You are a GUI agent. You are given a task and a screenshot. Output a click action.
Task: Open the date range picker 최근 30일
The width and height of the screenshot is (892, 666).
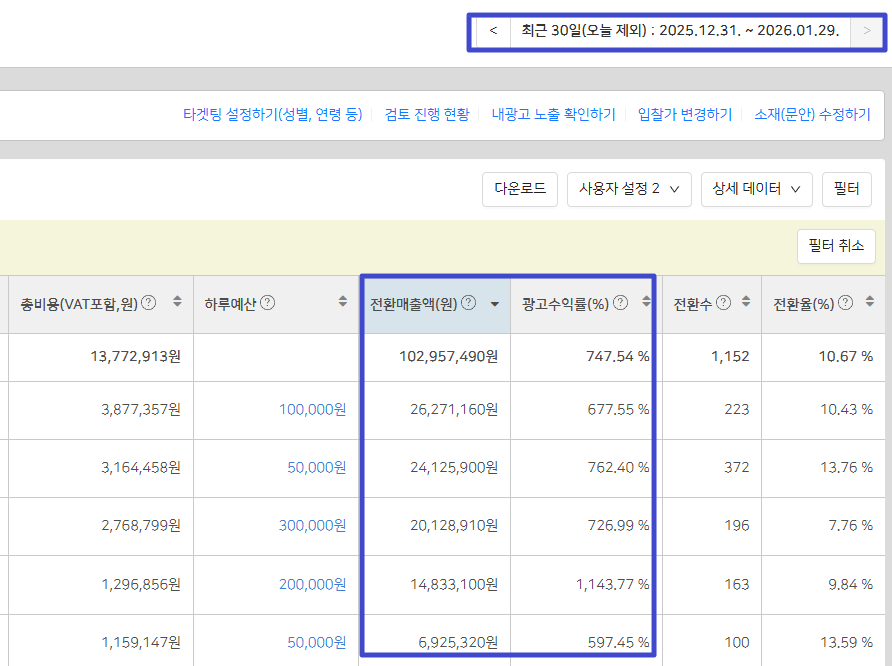[x=680, y=31]
